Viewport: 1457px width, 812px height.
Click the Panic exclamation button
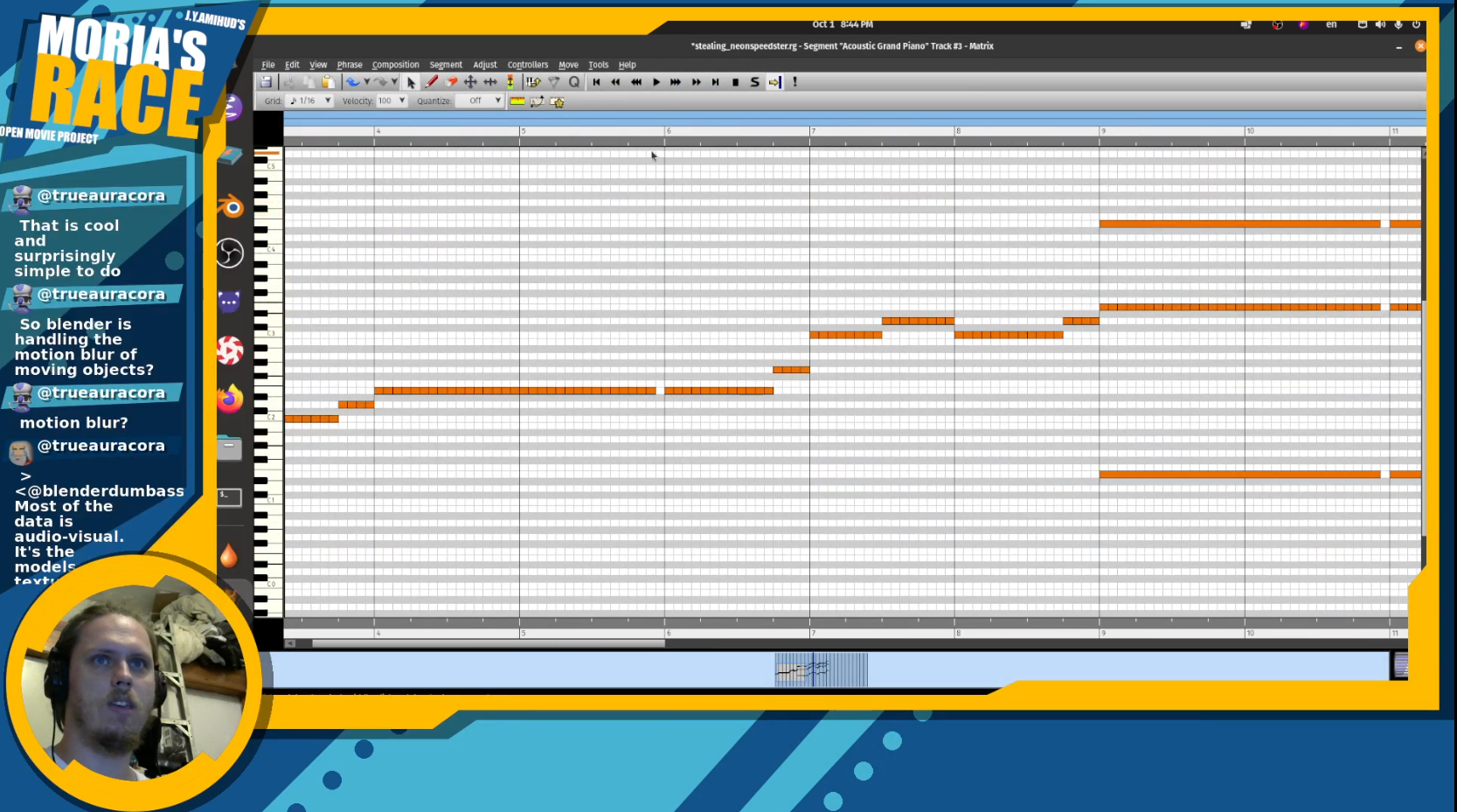[x=794, y=82]
